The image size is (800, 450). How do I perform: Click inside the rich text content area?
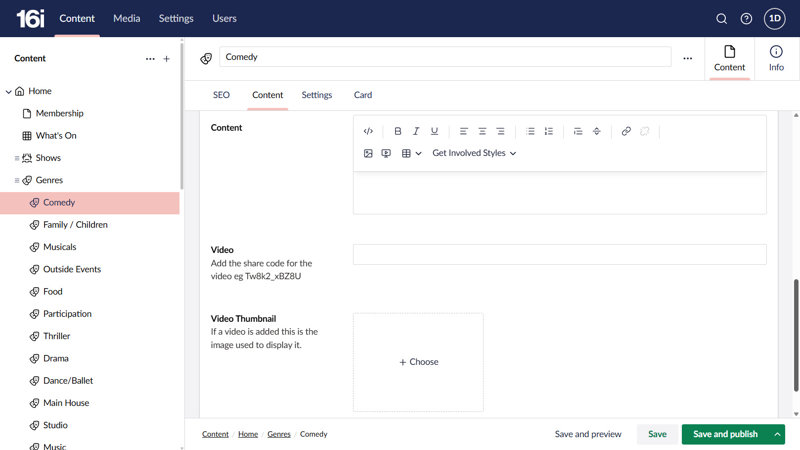click(560, 193)
